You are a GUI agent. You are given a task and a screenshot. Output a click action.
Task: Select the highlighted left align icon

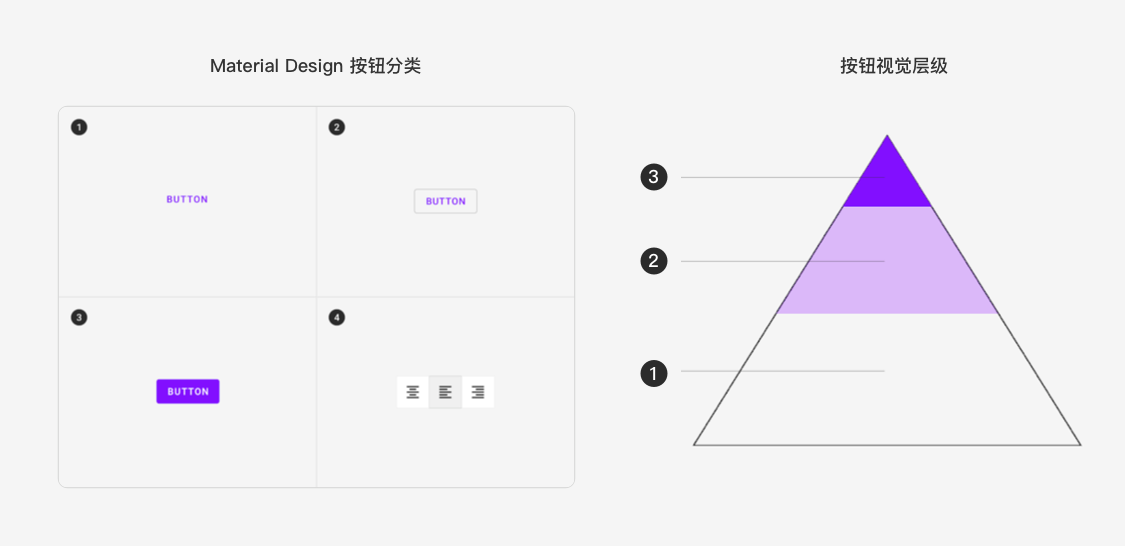click(x=446, y=392)
